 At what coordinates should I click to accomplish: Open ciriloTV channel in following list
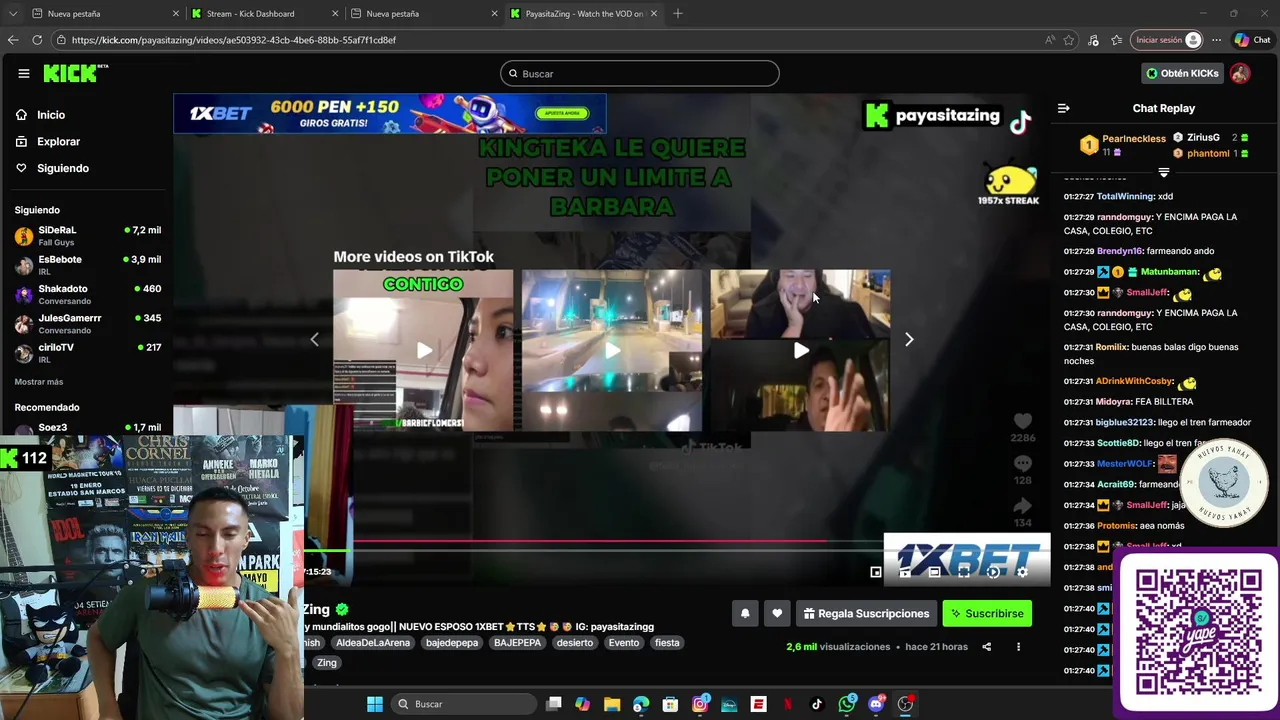(x=88, y=352)
